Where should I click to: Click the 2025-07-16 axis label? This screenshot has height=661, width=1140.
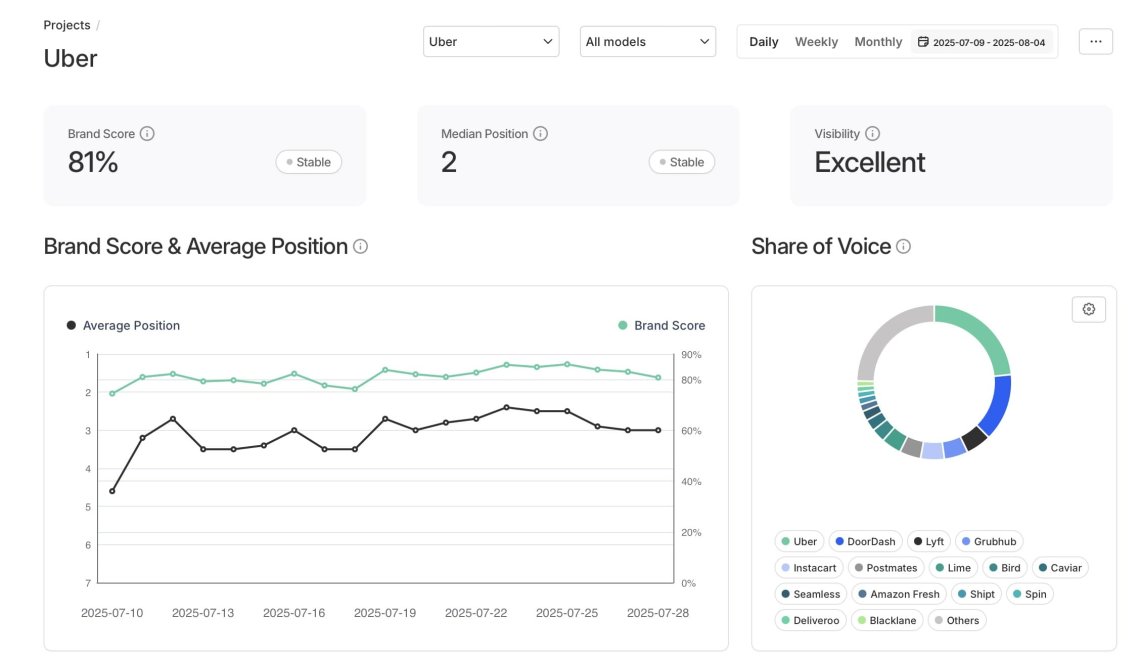(x=294, y=613)
